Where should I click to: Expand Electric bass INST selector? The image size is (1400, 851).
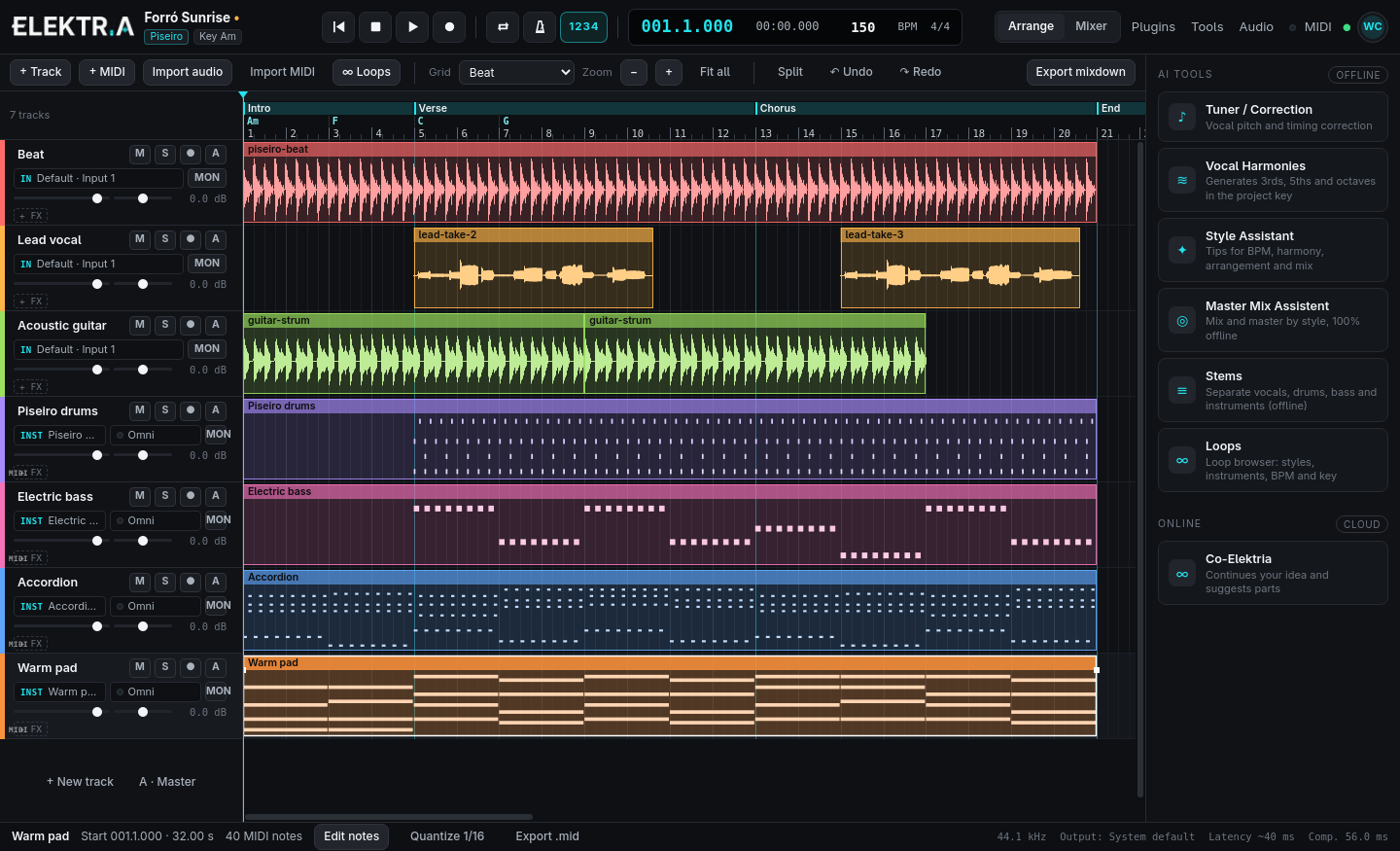click(x=59, y=520)
